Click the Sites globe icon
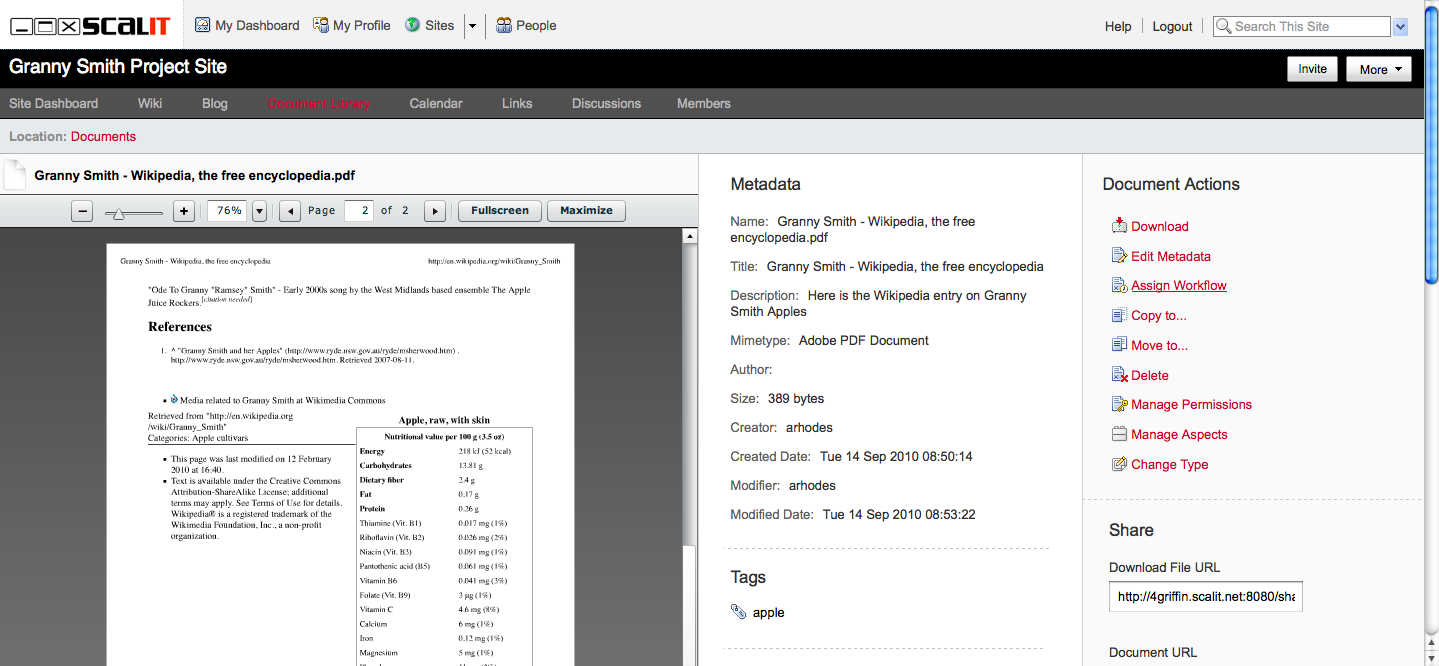This screenshot has width=1439, height=666. click(x=412, y=25)
